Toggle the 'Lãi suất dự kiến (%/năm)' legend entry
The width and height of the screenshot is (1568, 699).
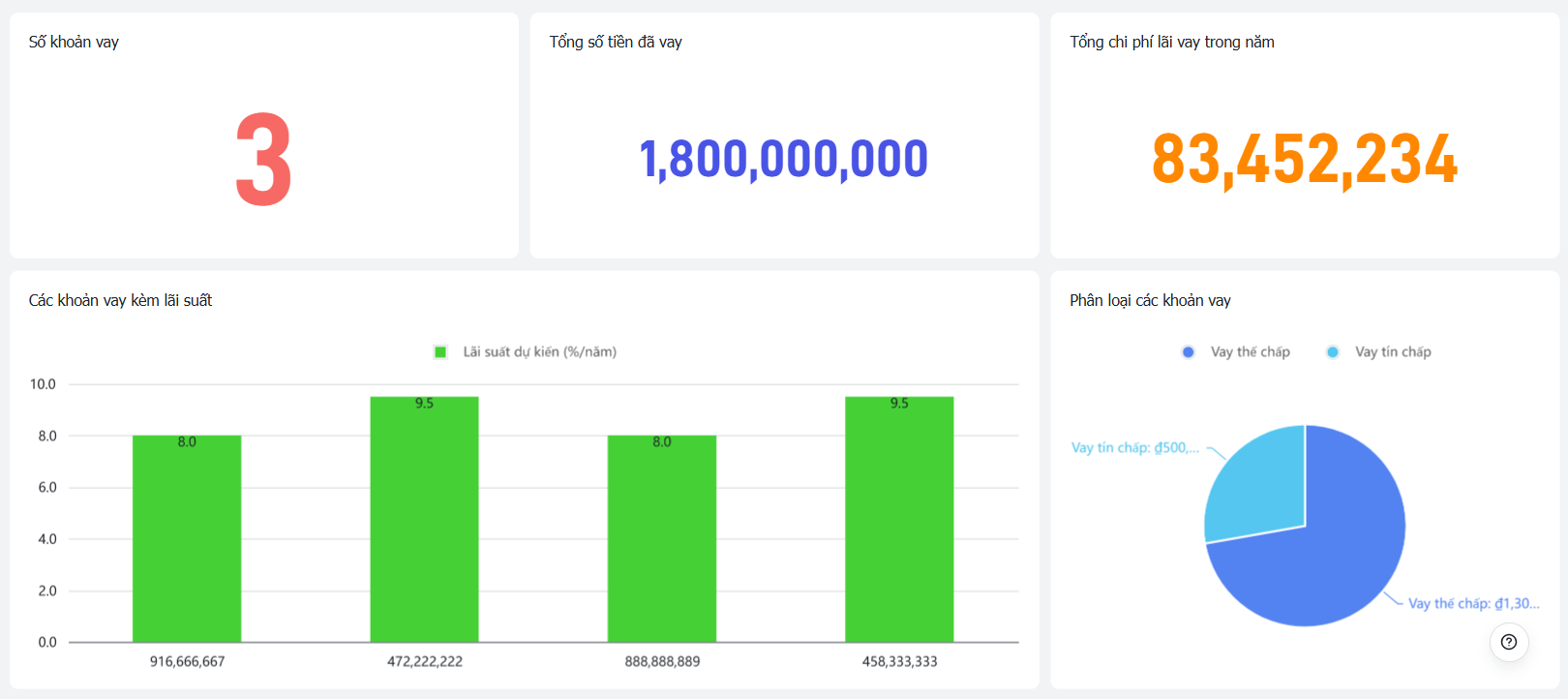[x=526, y=352]
